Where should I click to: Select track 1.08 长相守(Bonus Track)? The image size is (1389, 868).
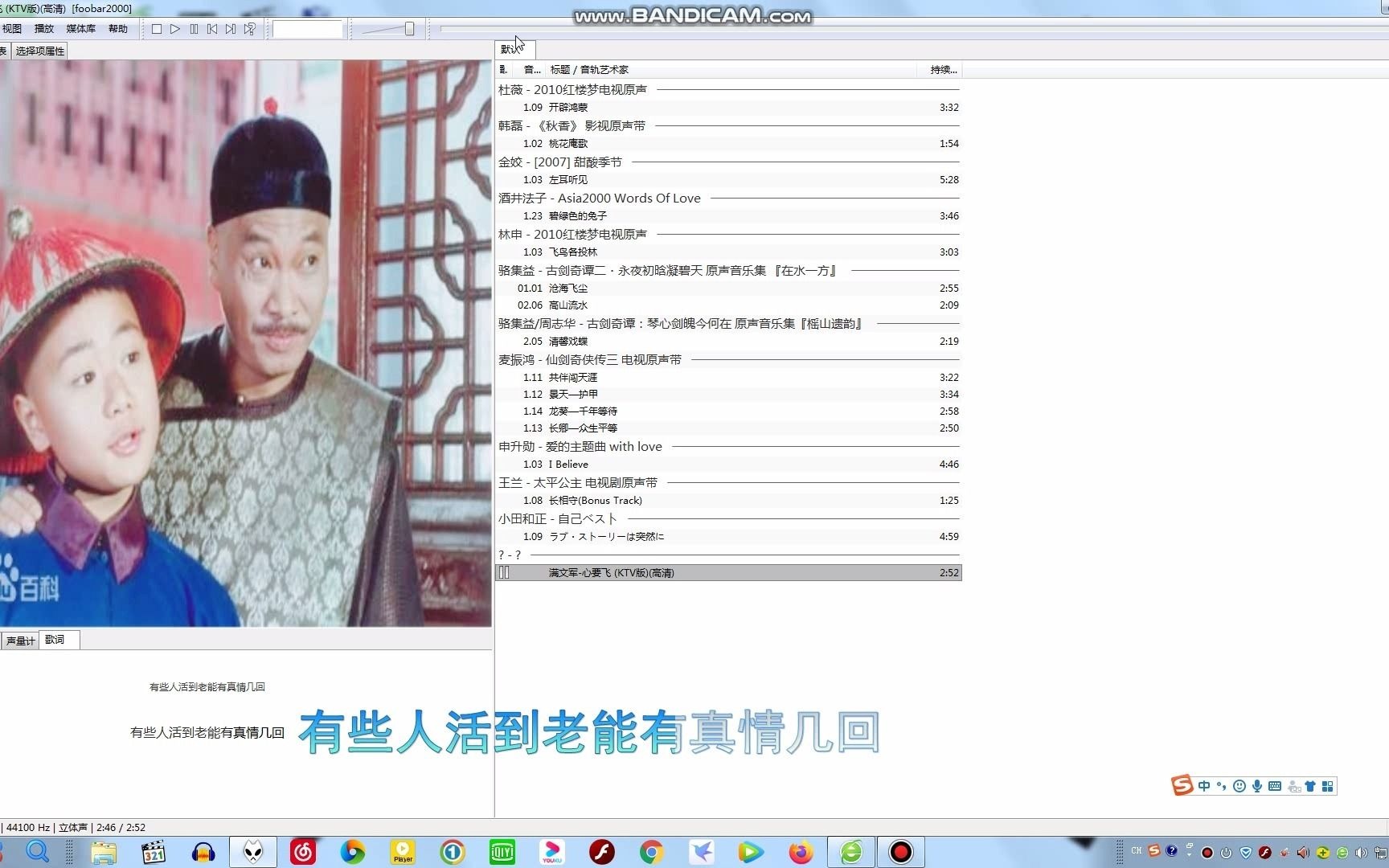click(x=728, y=500)
